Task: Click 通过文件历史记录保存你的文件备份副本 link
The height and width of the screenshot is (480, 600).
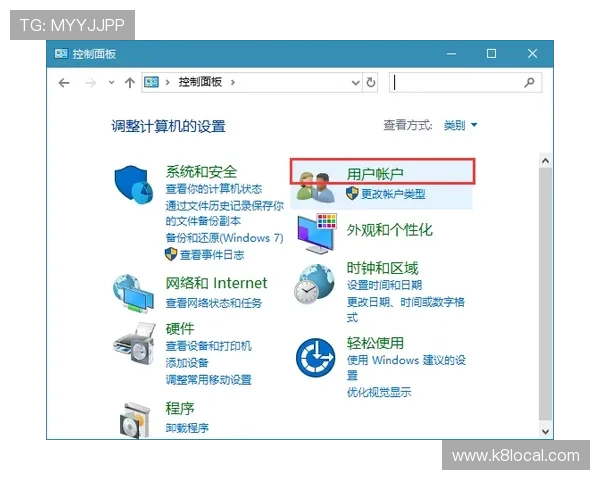Action: point(225,214)
